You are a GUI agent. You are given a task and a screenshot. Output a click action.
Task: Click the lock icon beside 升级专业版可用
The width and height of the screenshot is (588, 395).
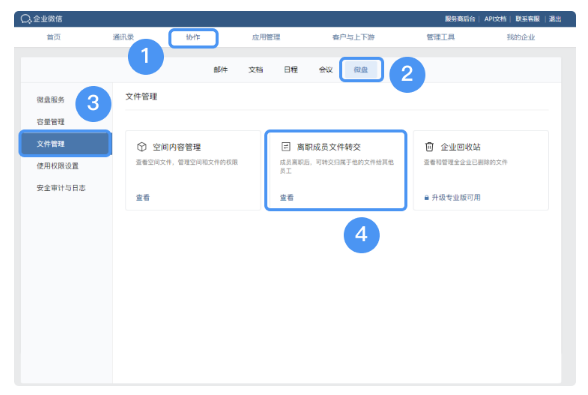(426, 198)
